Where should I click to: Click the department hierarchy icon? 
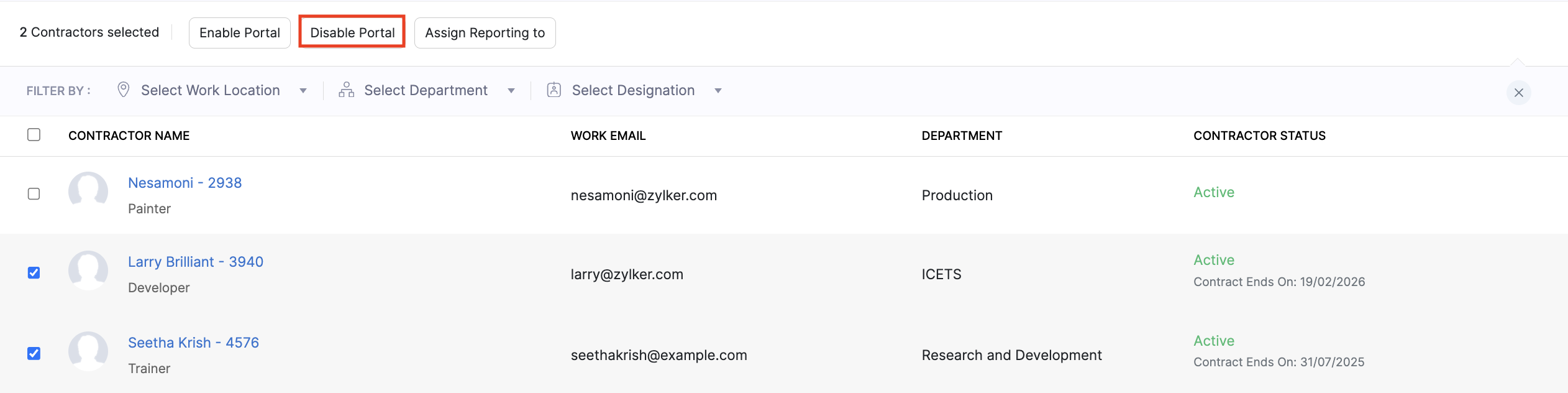[x=345, y=90]
